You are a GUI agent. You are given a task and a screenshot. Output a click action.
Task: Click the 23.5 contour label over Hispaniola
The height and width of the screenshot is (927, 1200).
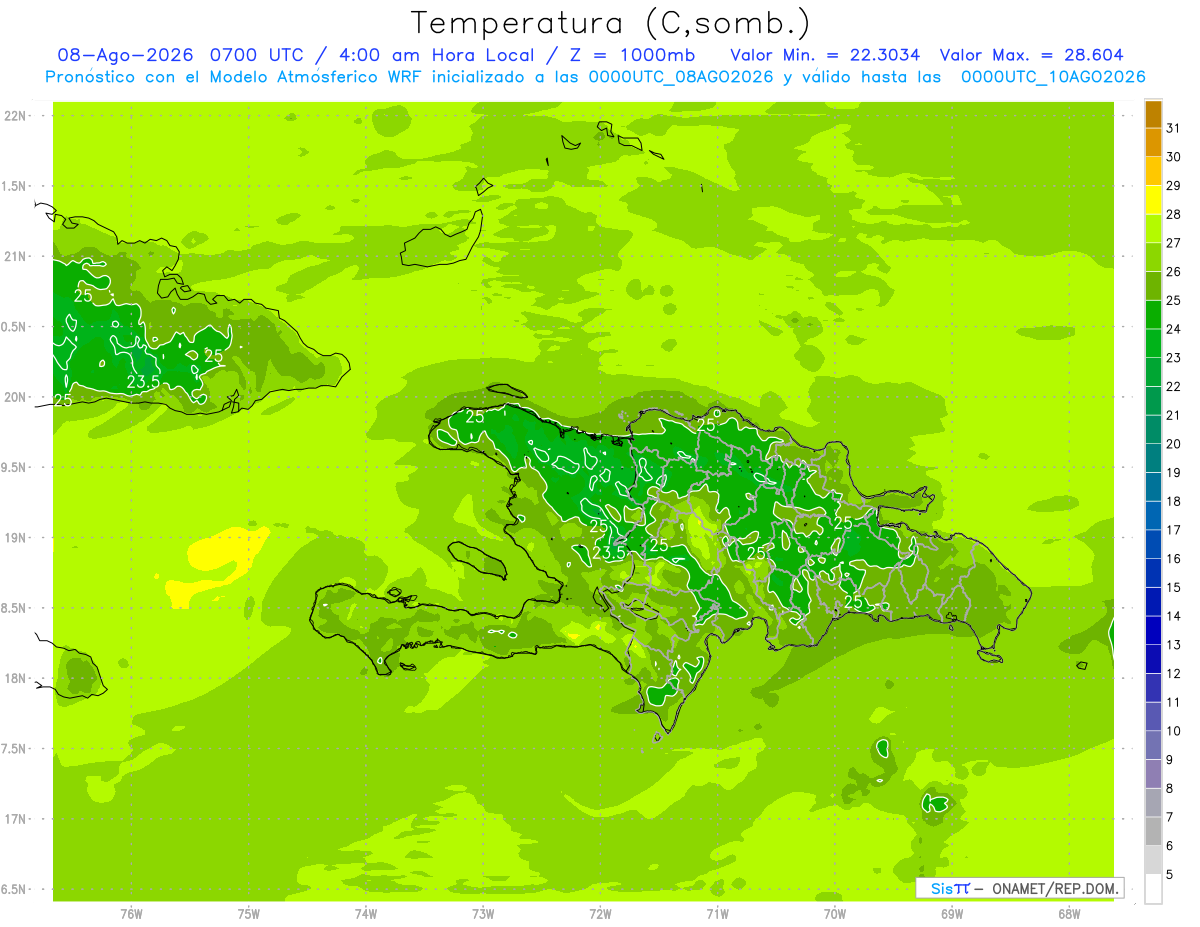(x=609, y=553)
